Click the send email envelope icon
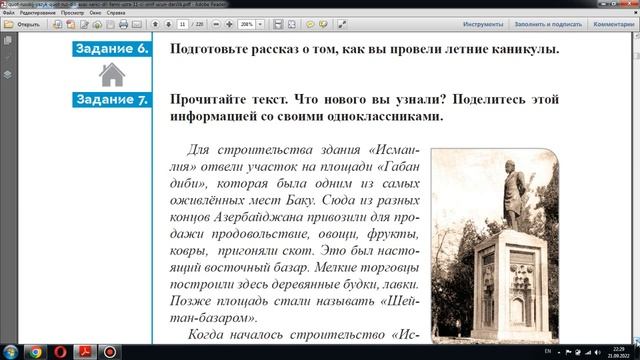The image size is (640, 360). click(x=137, y=24)
